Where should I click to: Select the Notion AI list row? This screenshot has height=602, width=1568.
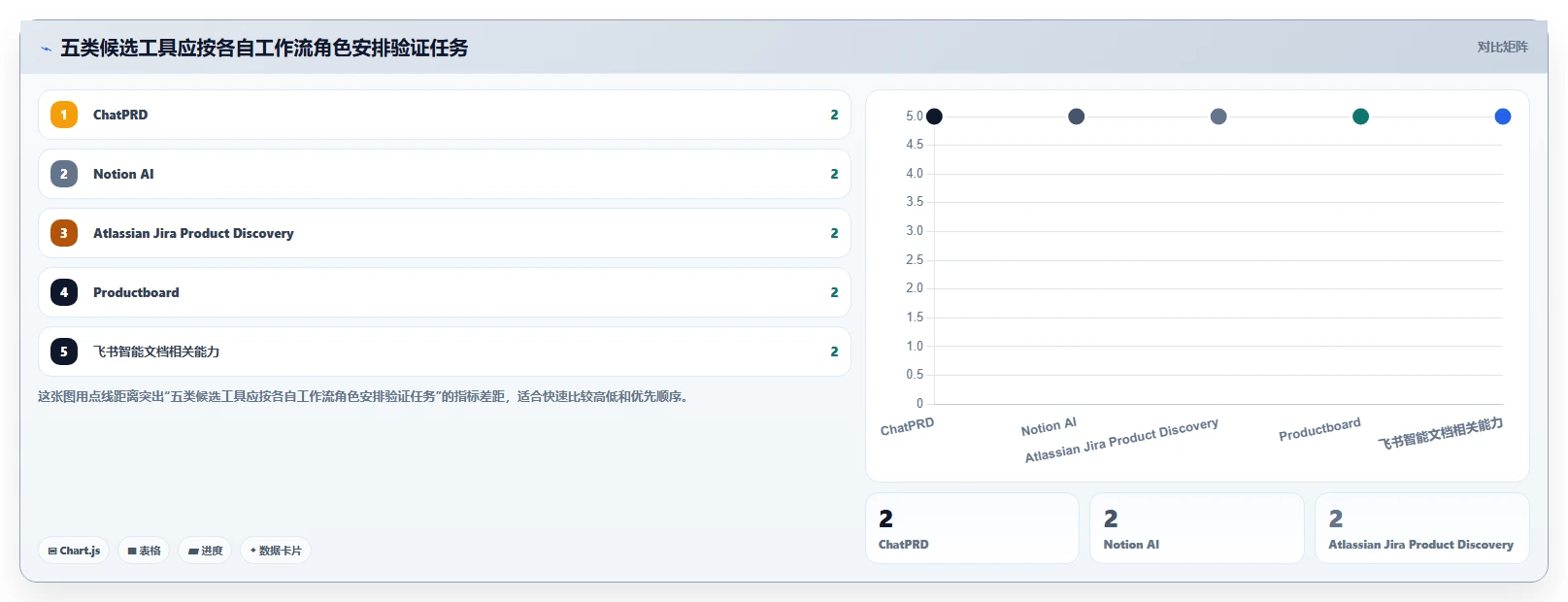[x=445, y=174]
